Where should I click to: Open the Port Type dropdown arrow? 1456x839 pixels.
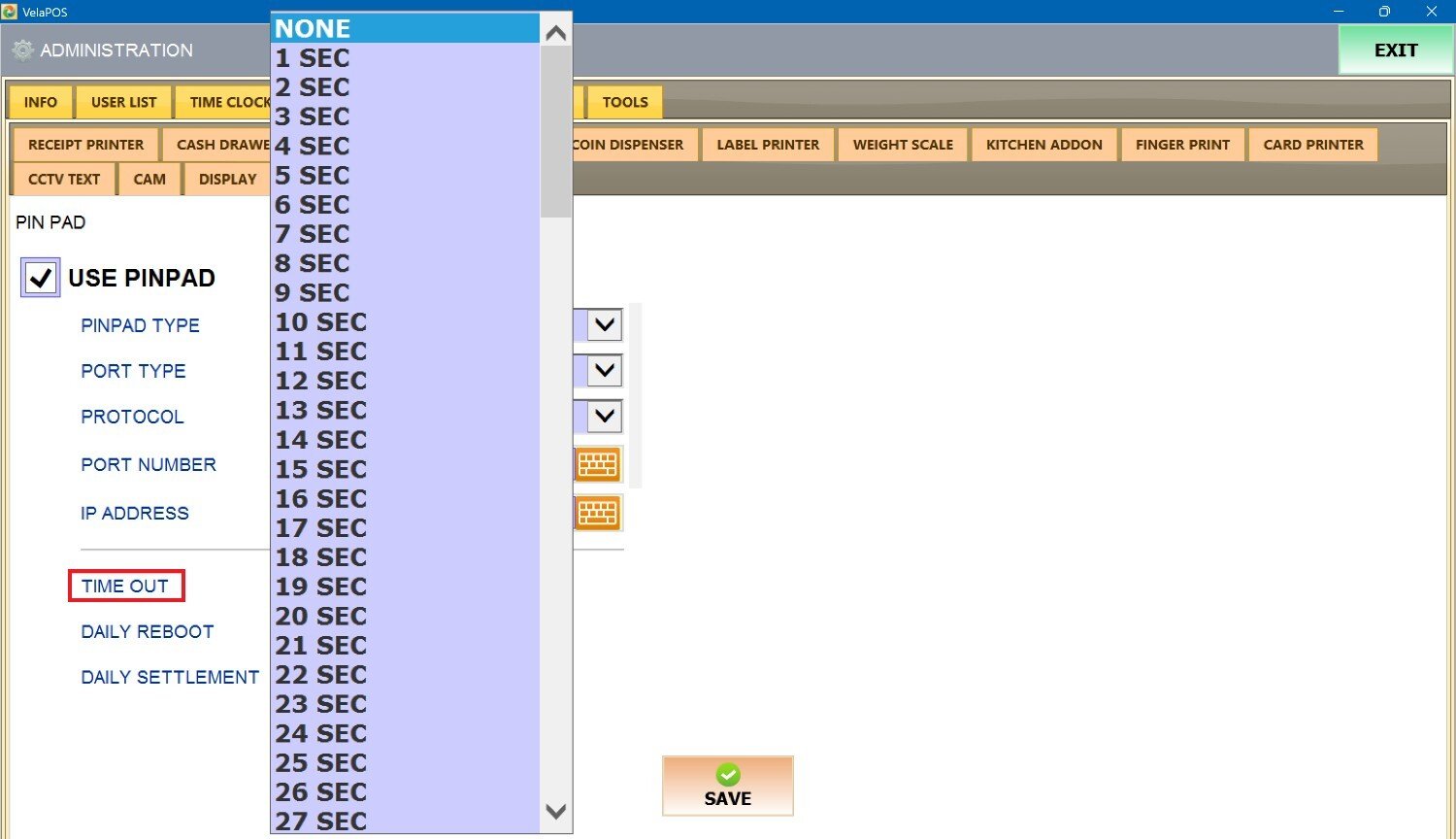click(x=605, y=370)
